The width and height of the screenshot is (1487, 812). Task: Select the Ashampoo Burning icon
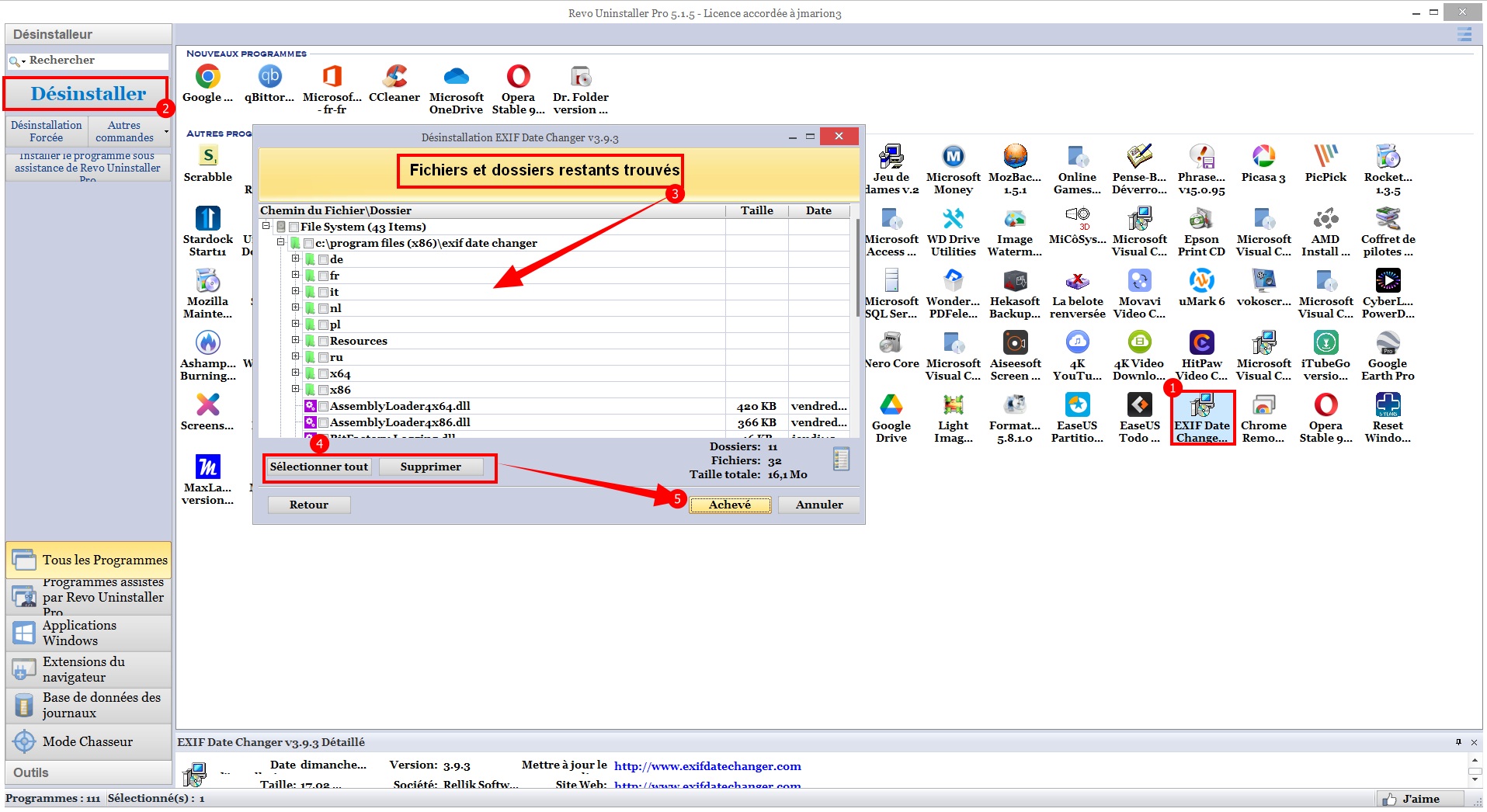207,342
